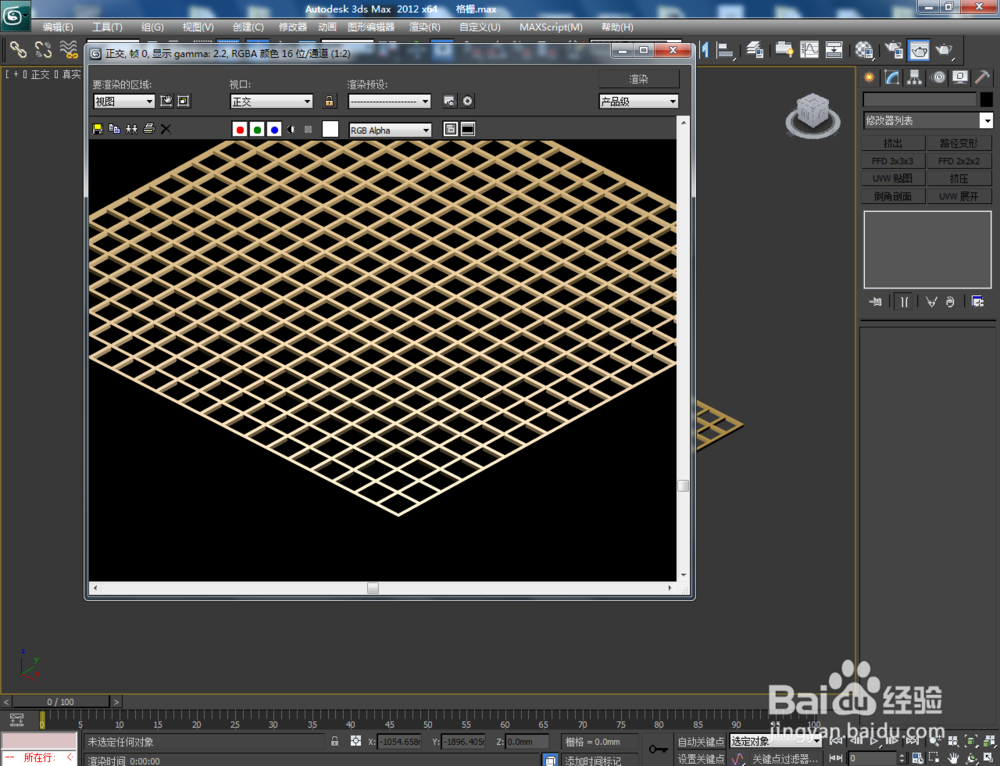Toggle pin stack in modifier panel

tap(876, 302)
